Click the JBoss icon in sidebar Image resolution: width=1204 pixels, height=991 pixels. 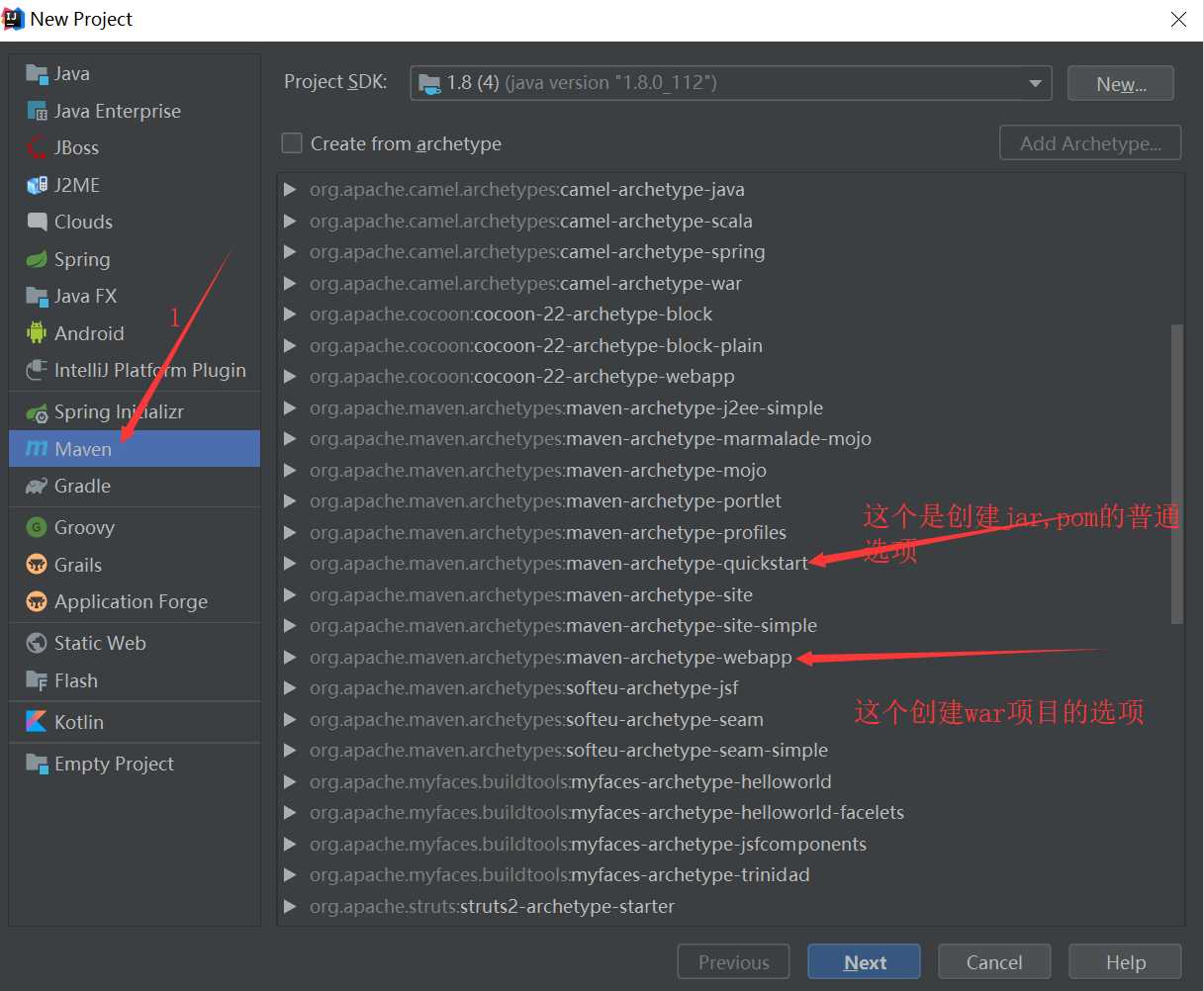click(x=37, y=148)
